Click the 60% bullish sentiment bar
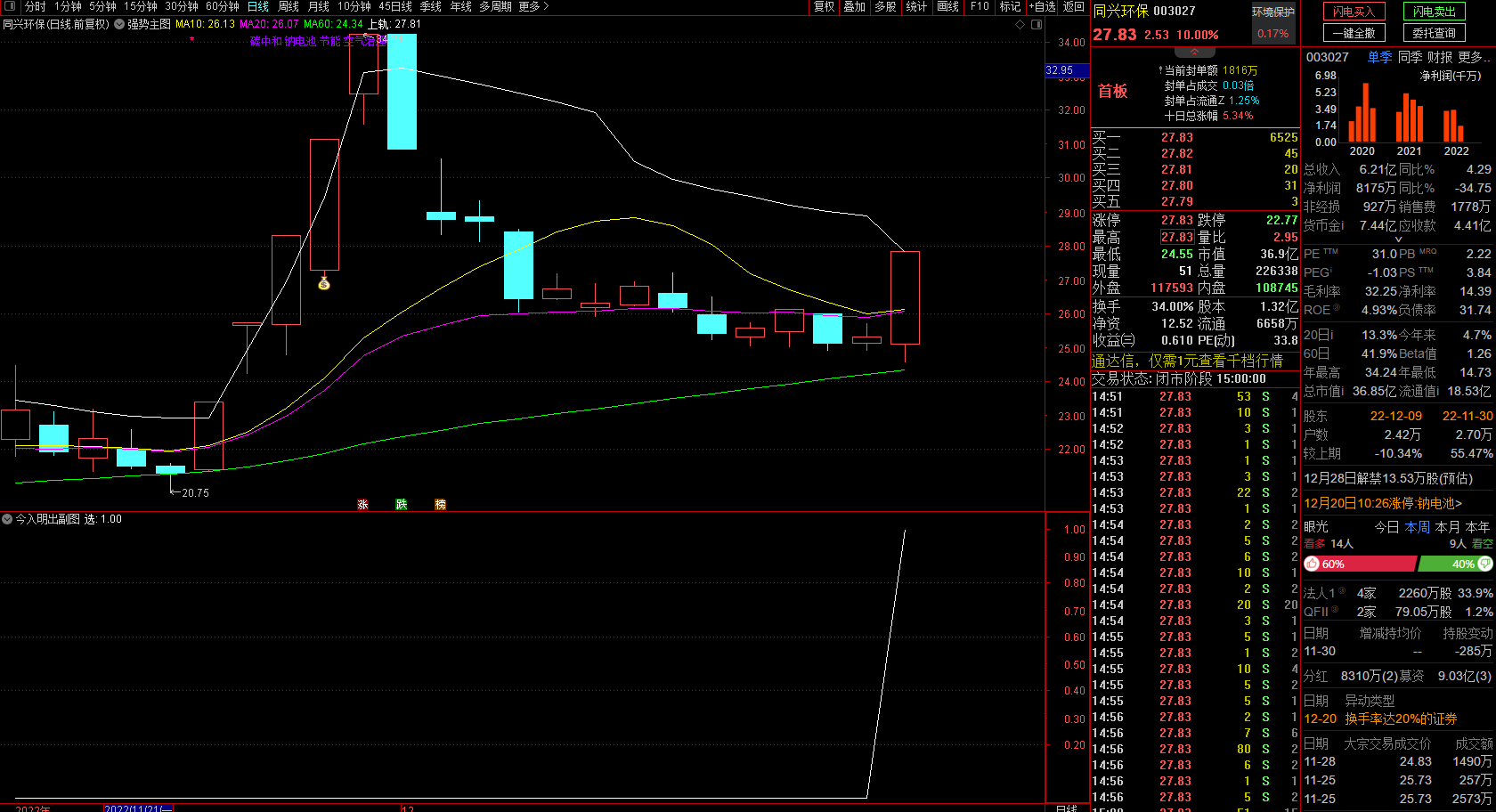Viewport: 1496px width, 812px height. click(x=1360, y=564)
